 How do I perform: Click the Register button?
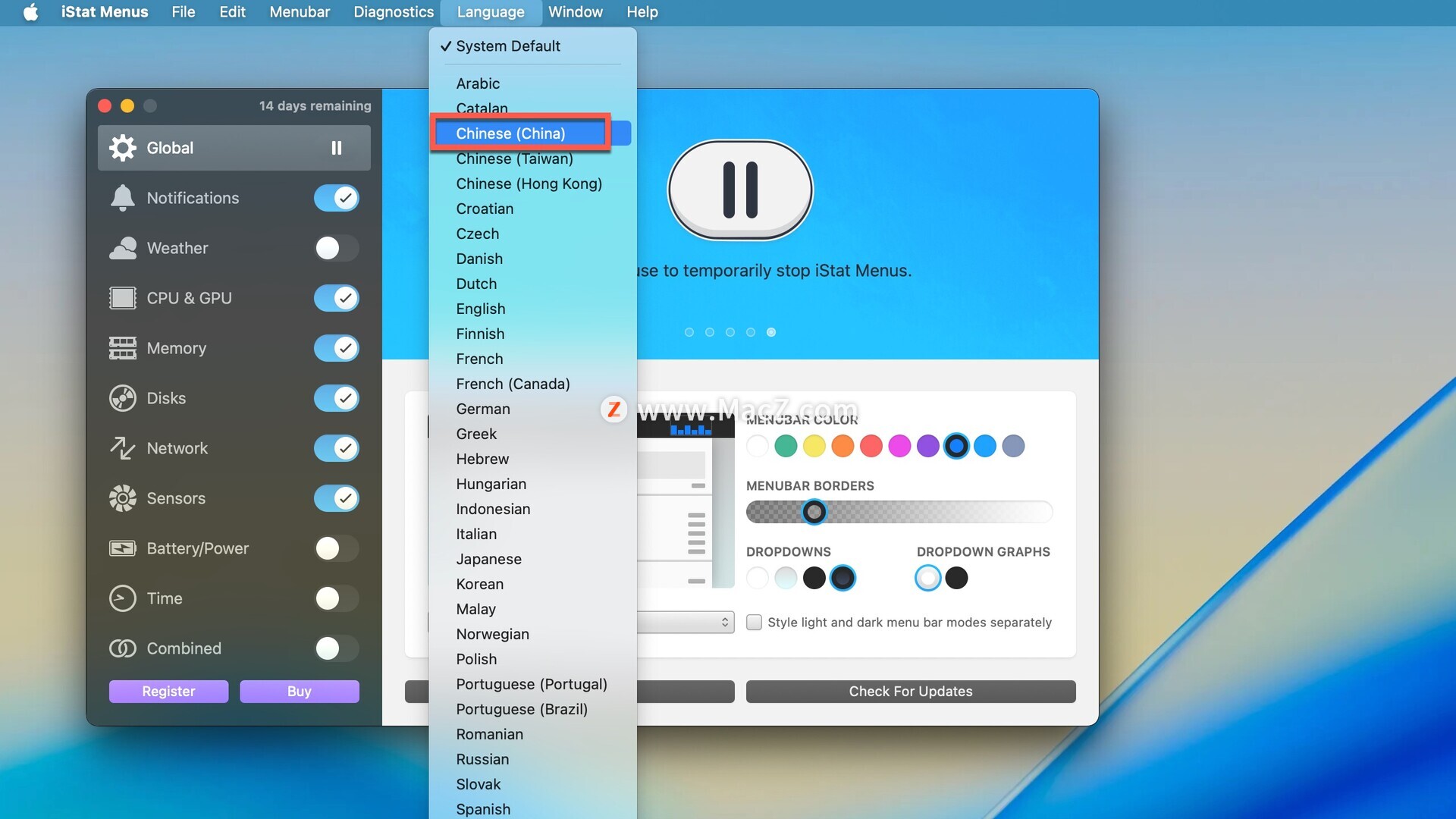pyautogui.click(x=168, y=691)
